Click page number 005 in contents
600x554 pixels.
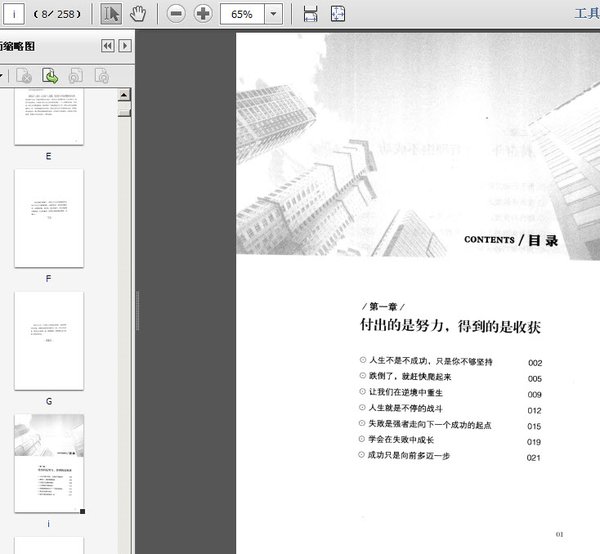pyautogui.click(x=535, y=379)
